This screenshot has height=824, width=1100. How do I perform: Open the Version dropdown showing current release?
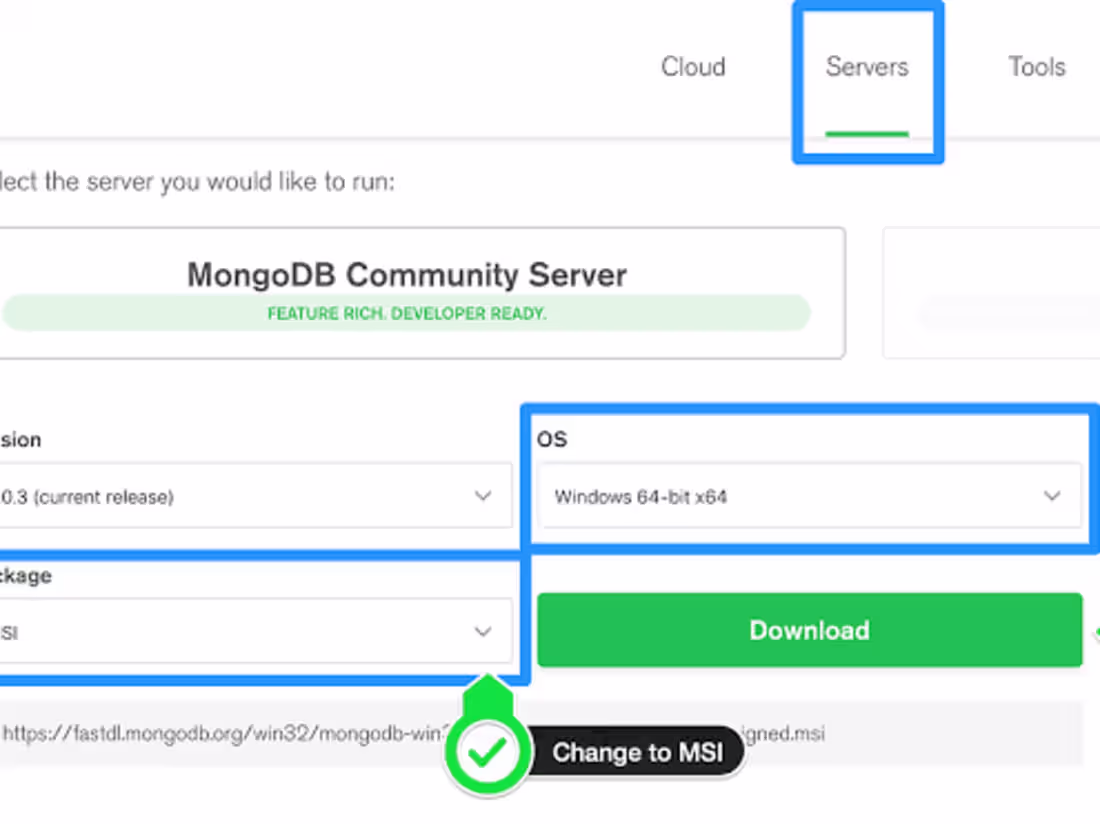(240, 496)
